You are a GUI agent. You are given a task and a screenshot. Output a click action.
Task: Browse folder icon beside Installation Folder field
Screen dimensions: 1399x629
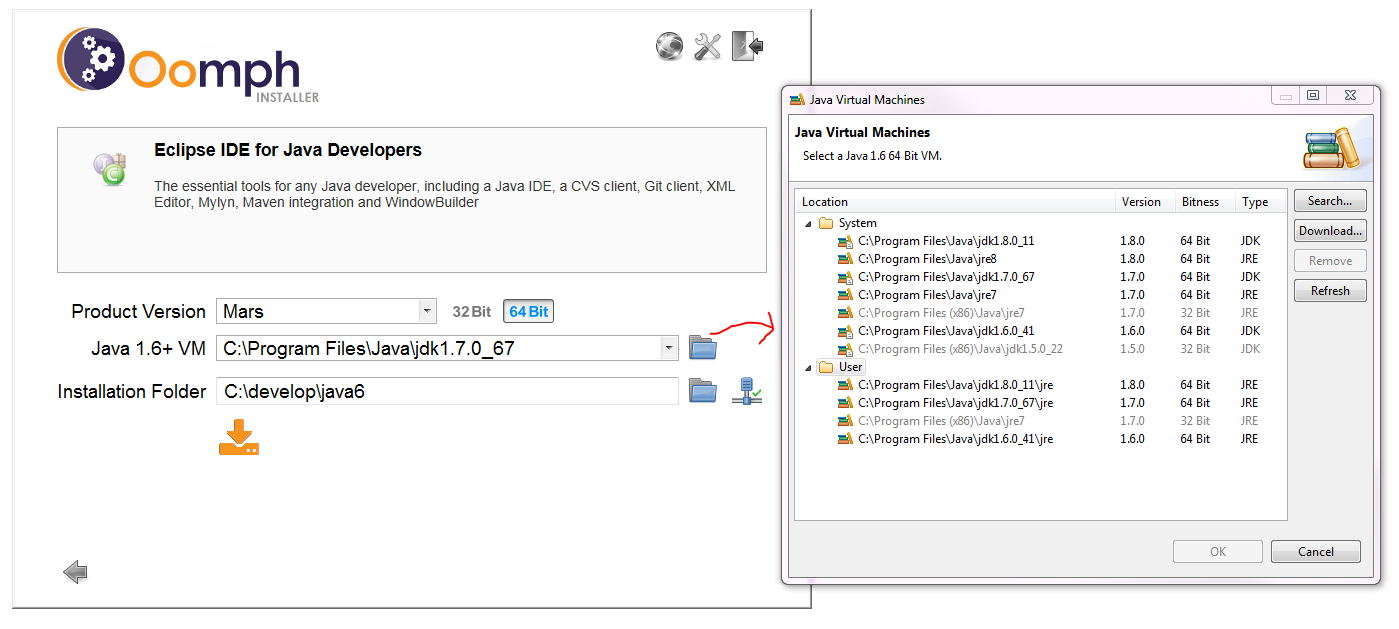pyautogui.click(x=704, y=391)
